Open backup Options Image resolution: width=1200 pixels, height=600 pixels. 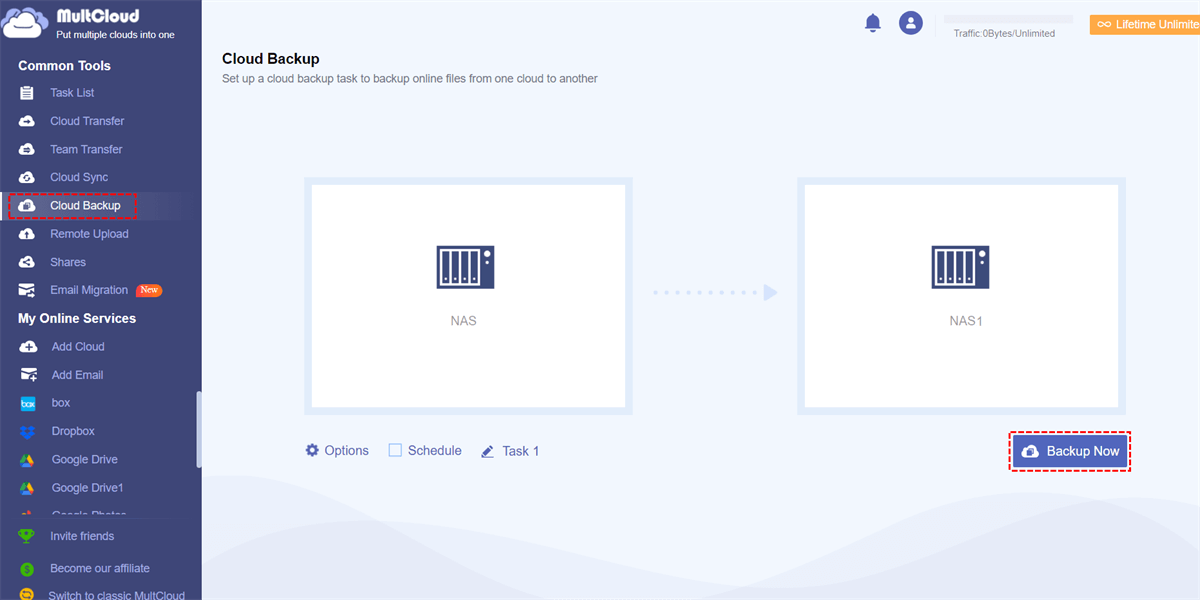[x=346, y=451]
